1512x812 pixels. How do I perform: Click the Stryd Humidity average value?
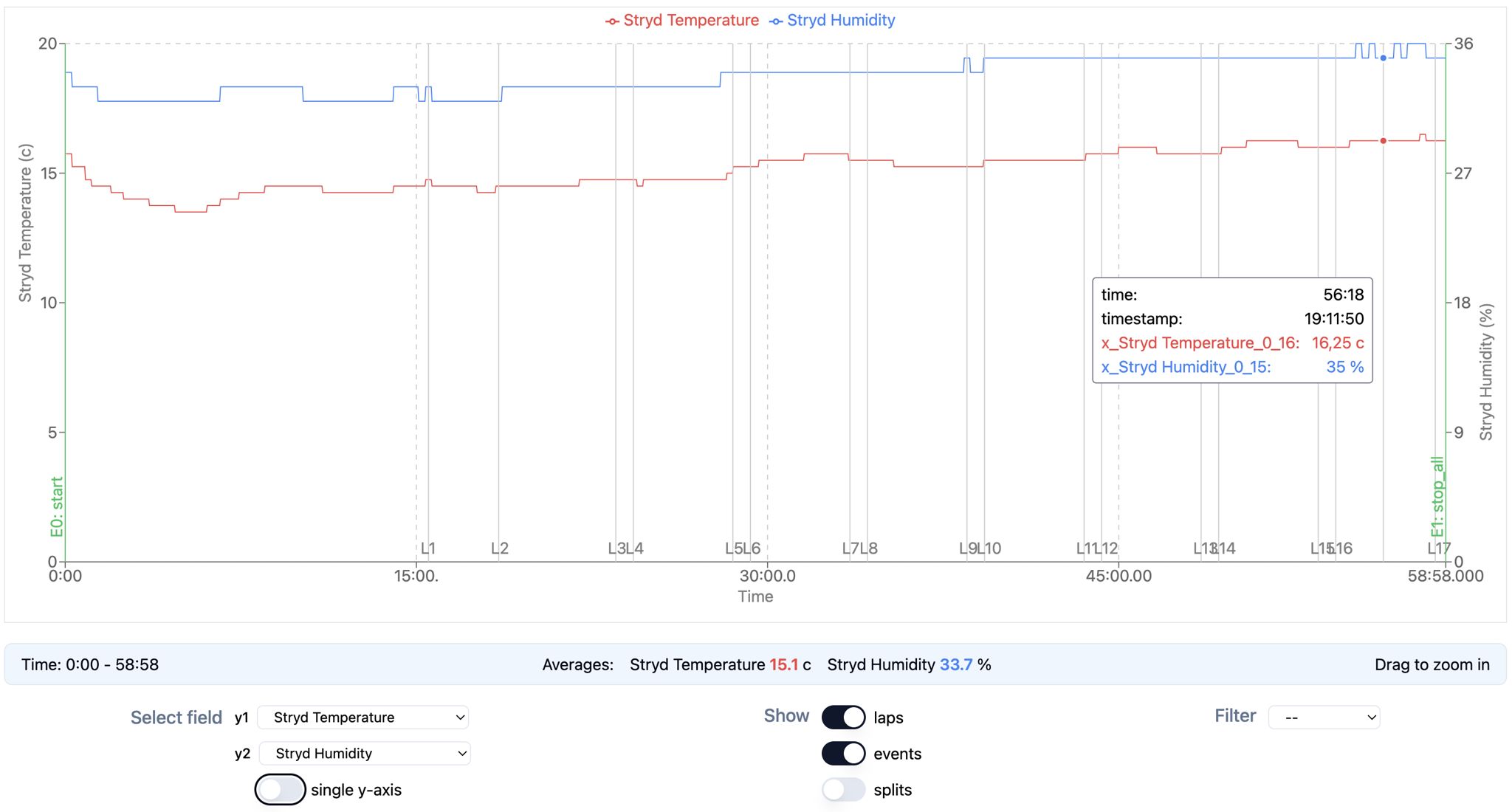955,664
